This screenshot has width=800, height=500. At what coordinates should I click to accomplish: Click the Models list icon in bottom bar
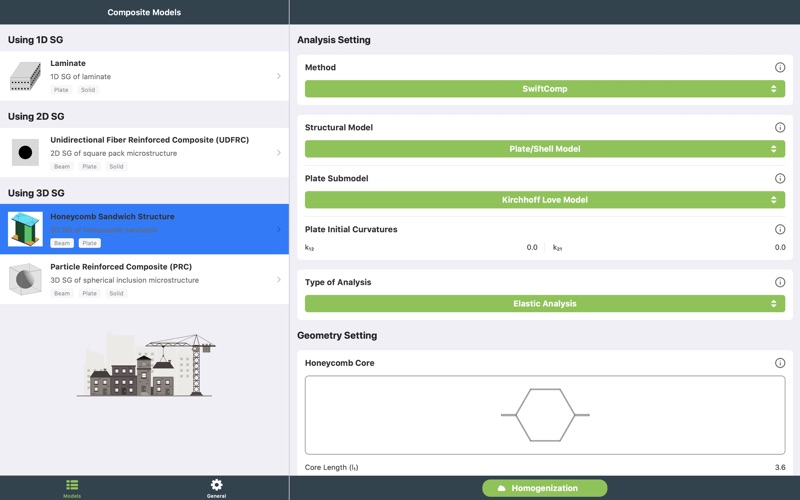tap(72, 485)
